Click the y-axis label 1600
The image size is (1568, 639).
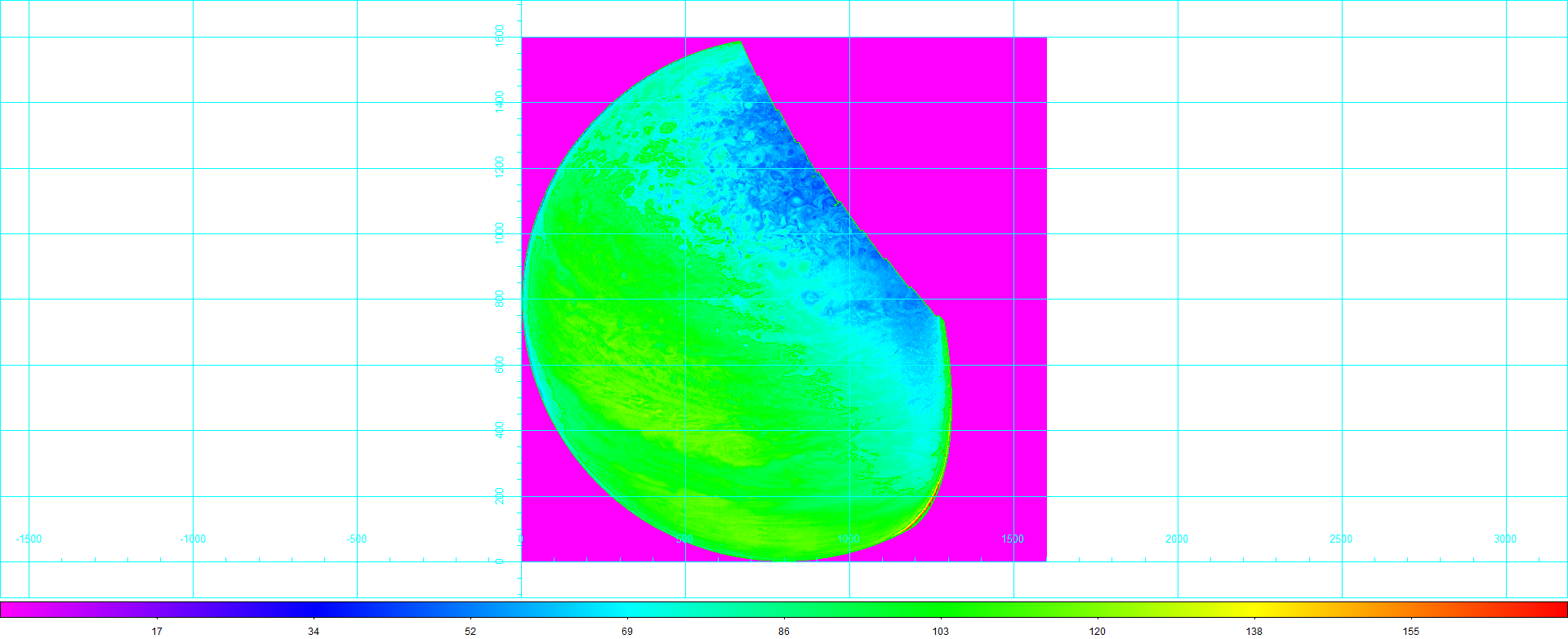coord(500,36)
